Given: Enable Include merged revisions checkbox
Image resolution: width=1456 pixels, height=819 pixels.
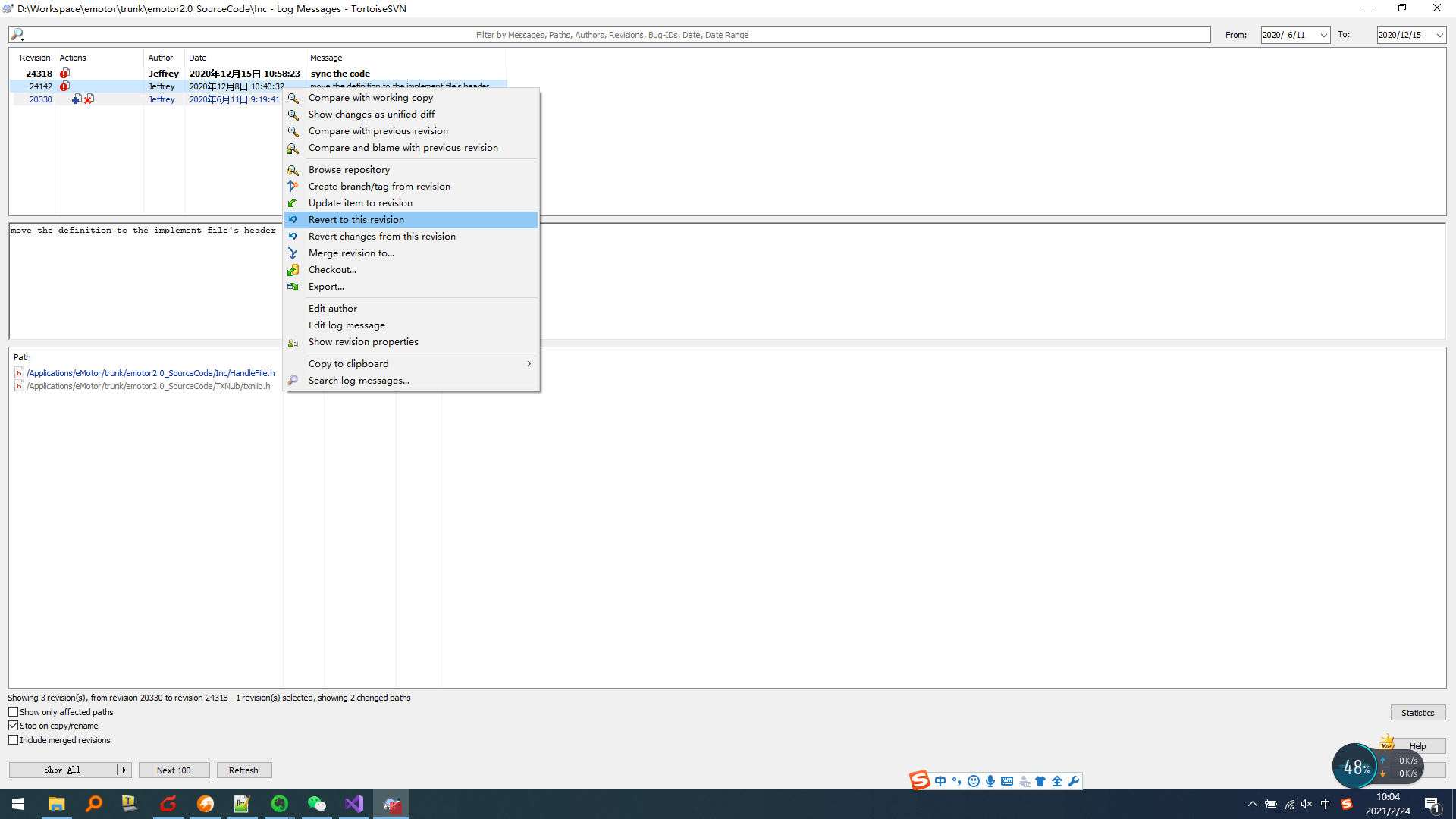Looking at the screenshot, I should [14, 740].
